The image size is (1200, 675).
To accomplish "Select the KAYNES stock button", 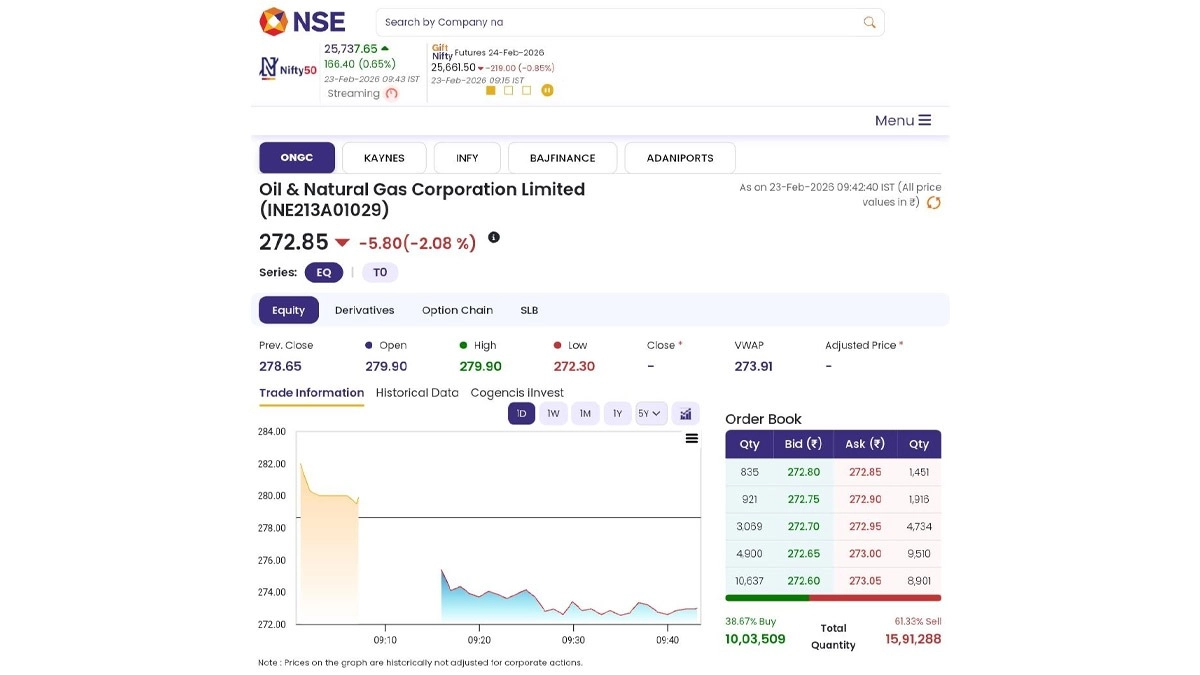I will pos(384,158).
